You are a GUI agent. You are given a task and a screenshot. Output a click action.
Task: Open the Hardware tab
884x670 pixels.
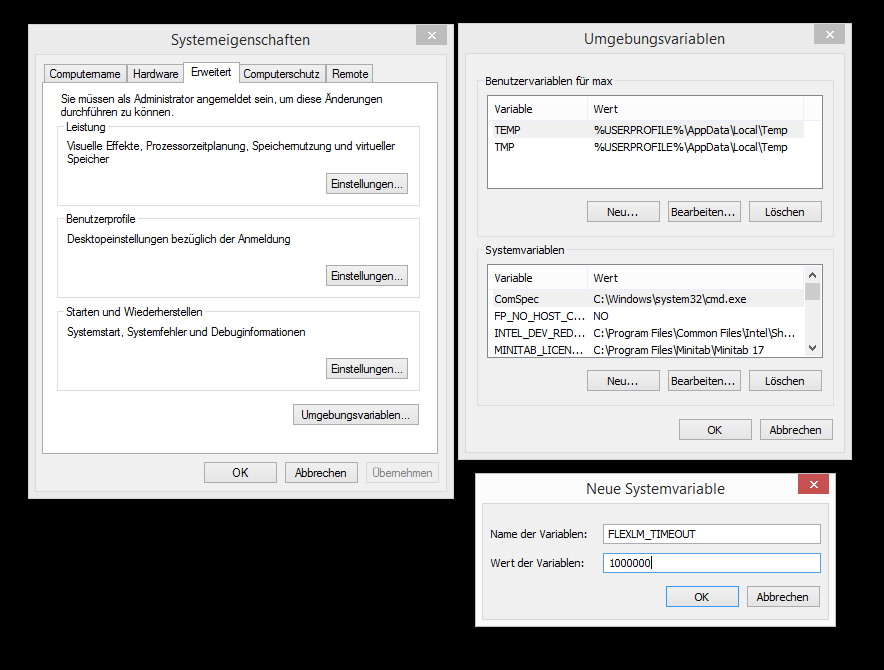(156, 74)
